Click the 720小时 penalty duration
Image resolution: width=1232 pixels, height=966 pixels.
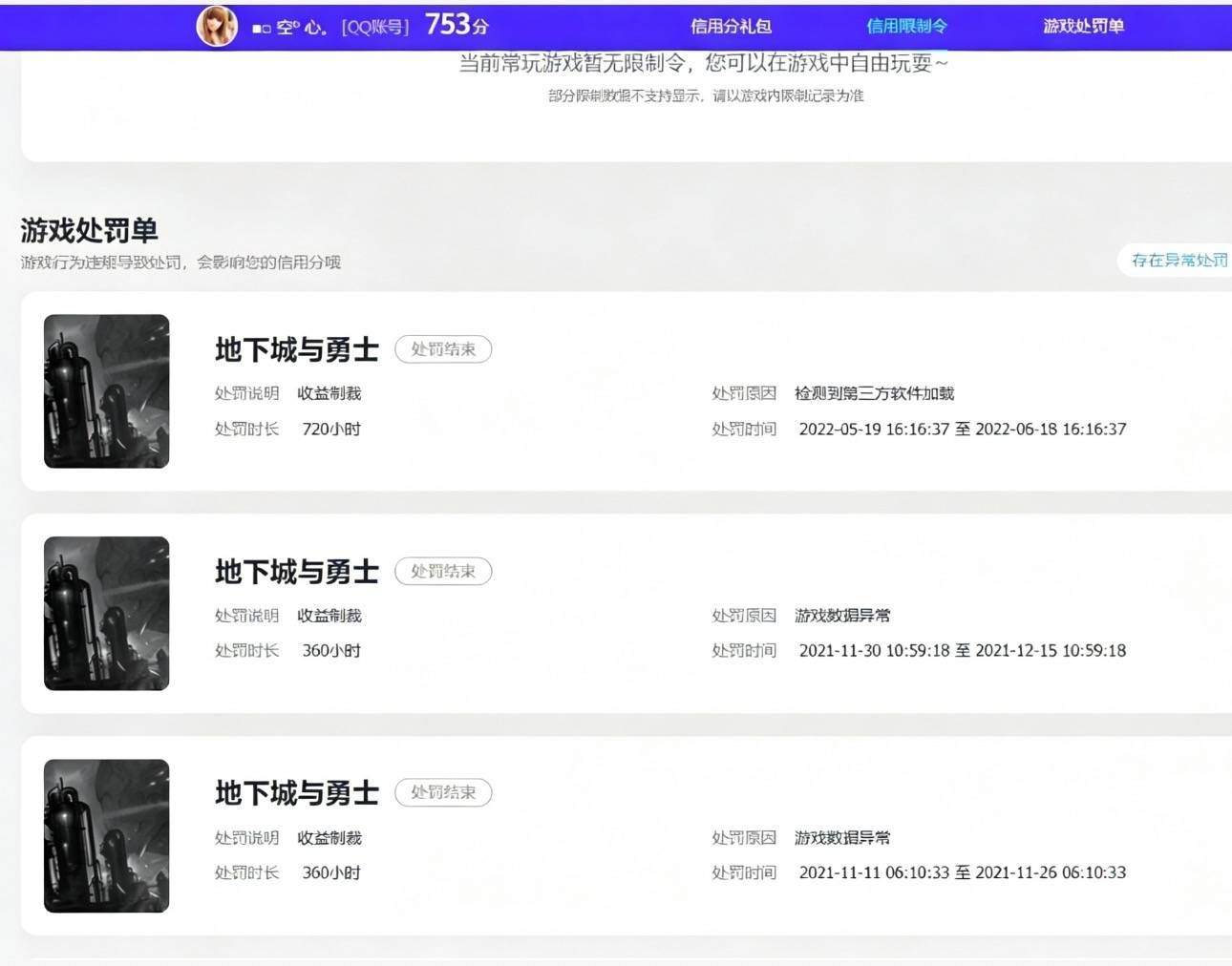[x=331, y=430]
